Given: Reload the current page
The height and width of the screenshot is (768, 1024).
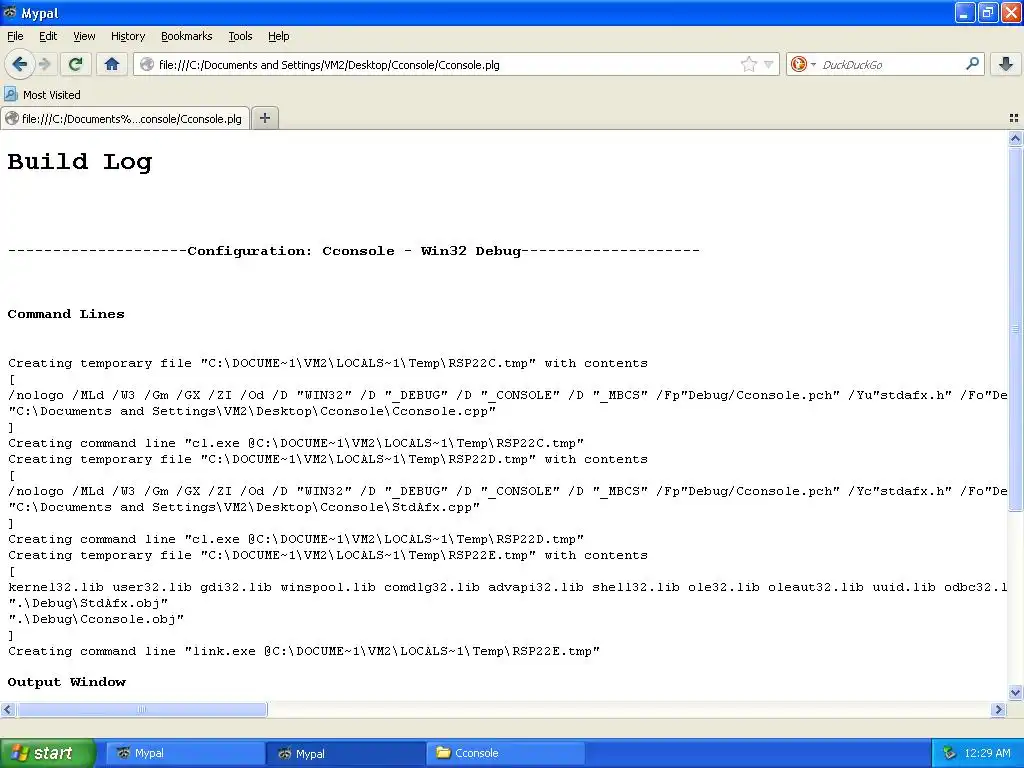Looking at the screenshot, I should [x=75, y=64].
